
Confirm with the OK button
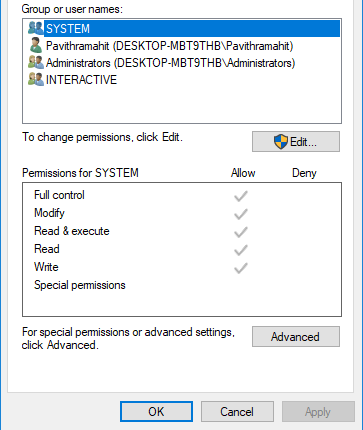(x=156, y=412)
